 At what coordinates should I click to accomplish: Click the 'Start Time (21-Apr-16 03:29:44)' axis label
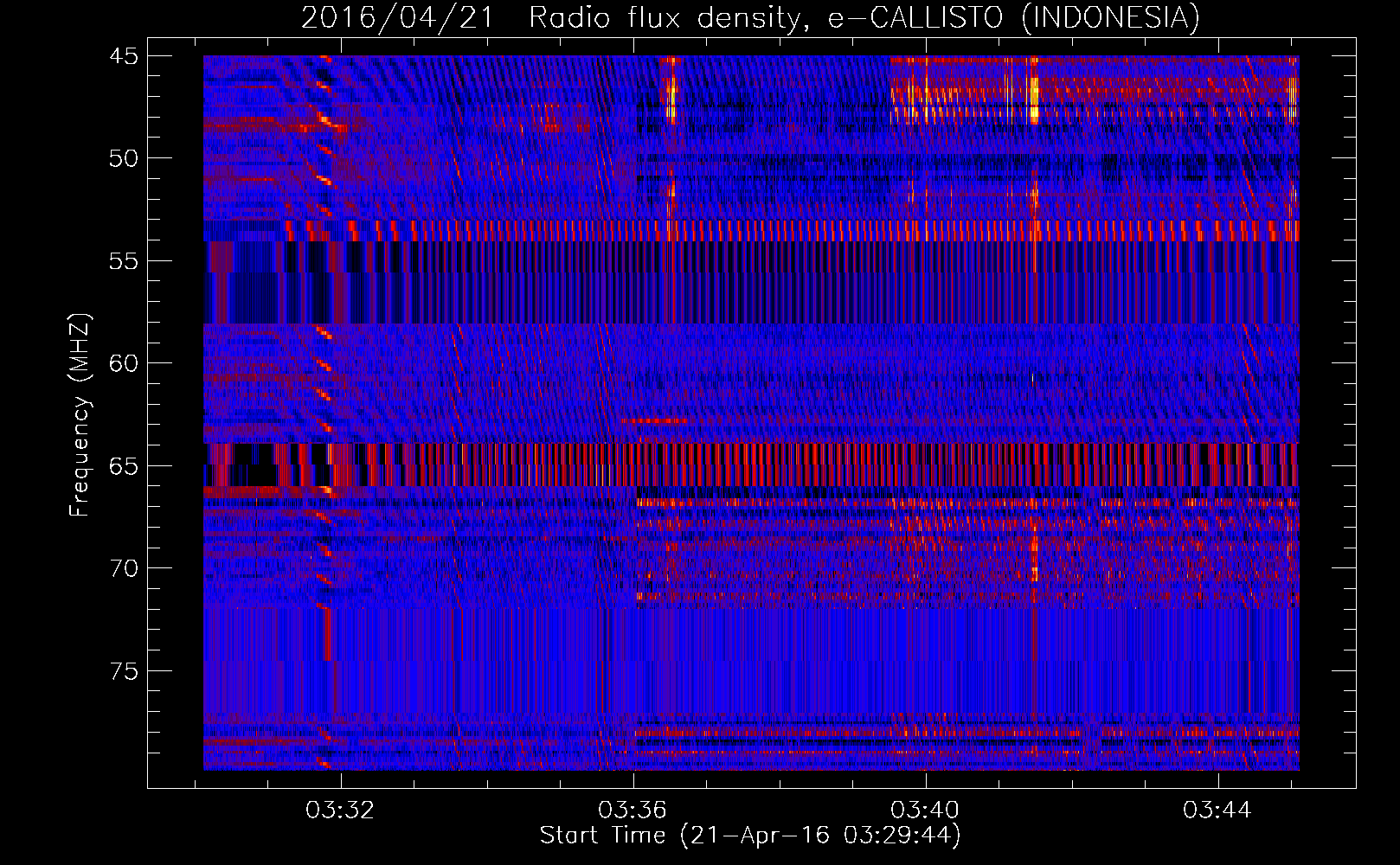(x=750, y=836)
